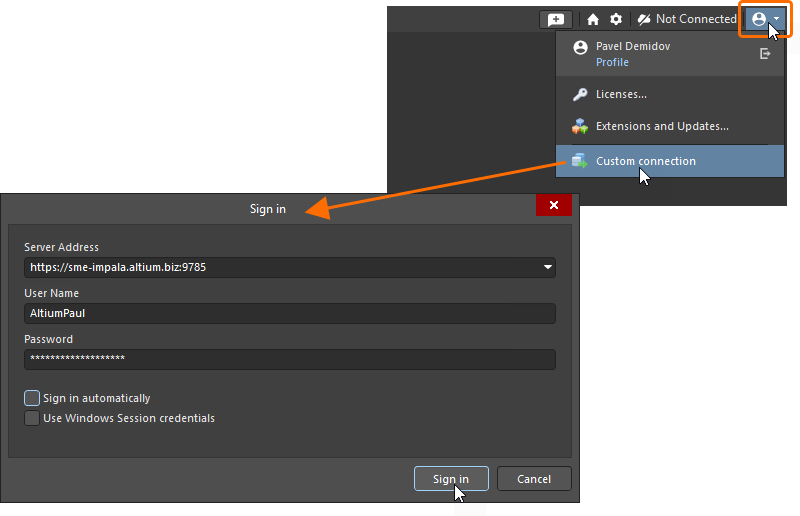Click the Pavel Demidov name text
This screenshot has width=800, height=516.
point(633,46)
